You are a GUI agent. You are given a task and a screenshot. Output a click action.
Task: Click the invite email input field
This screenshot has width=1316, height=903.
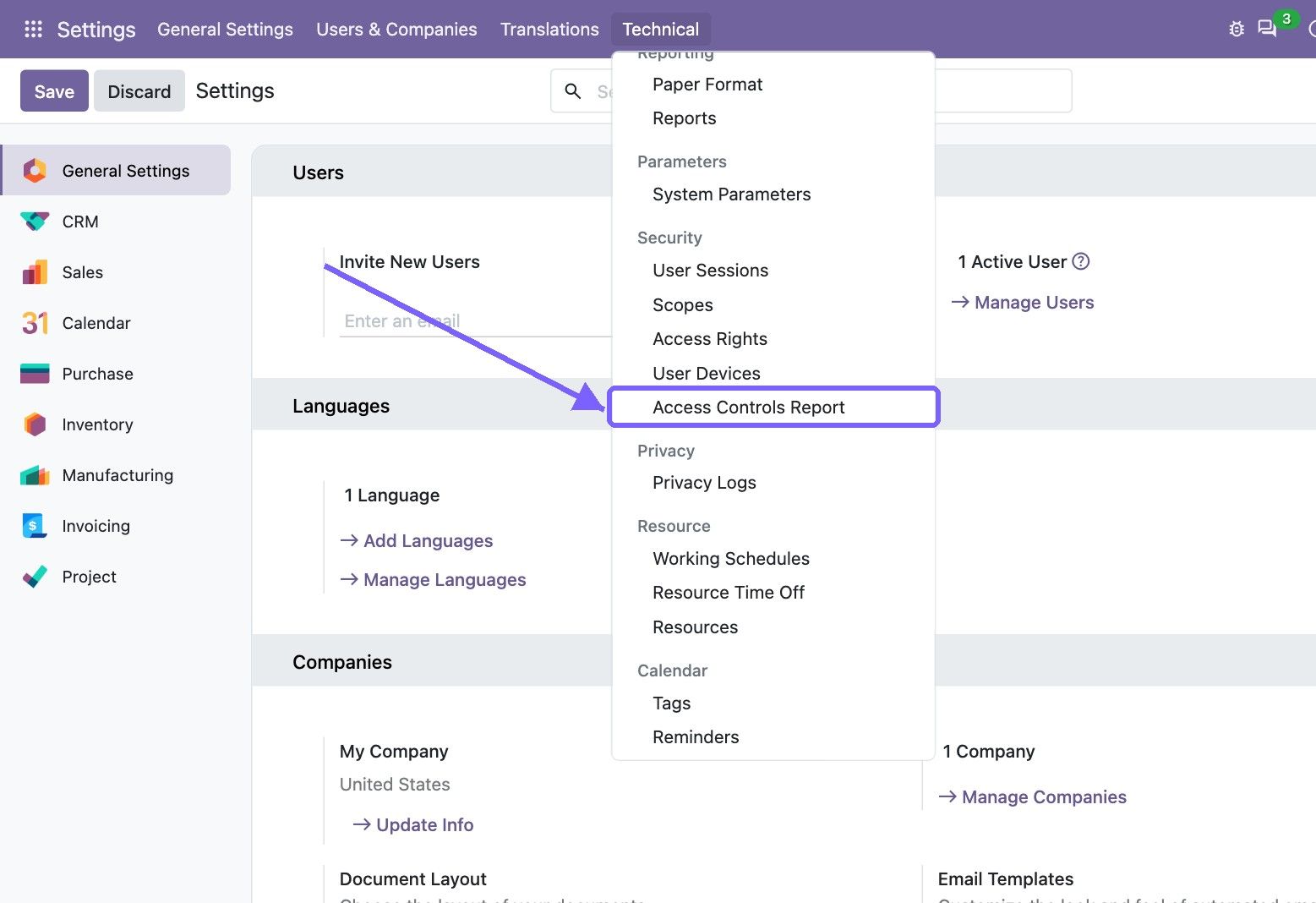(x=475, y=321)
